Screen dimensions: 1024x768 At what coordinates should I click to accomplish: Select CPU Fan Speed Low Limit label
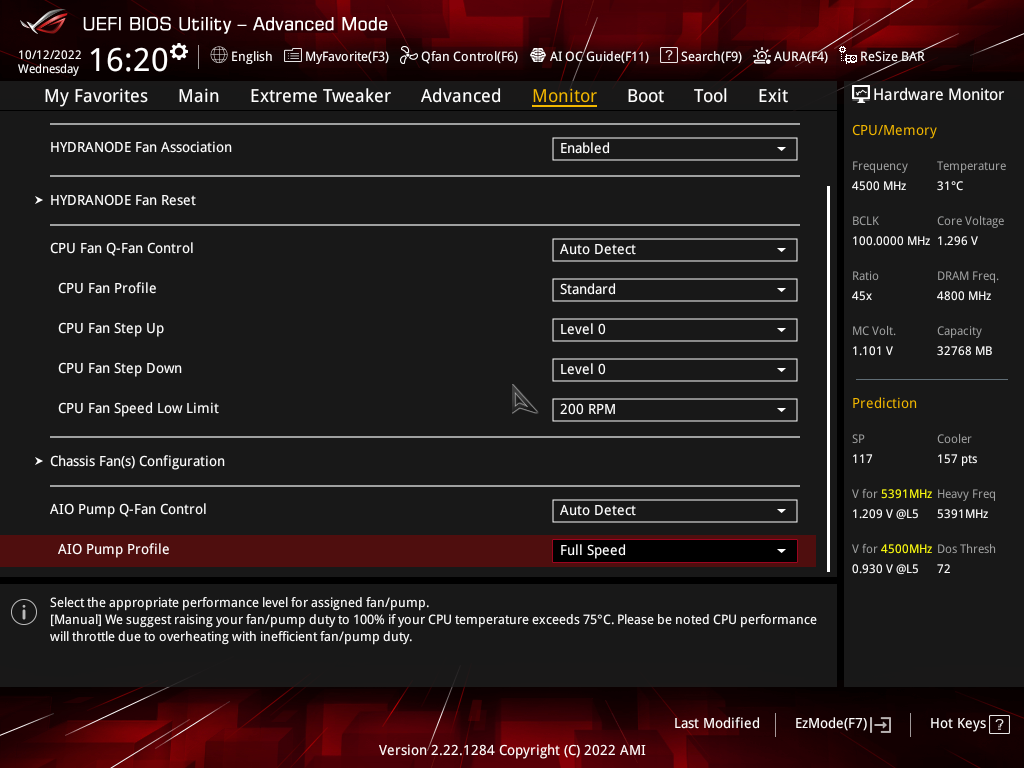click(x=138, y=408)
